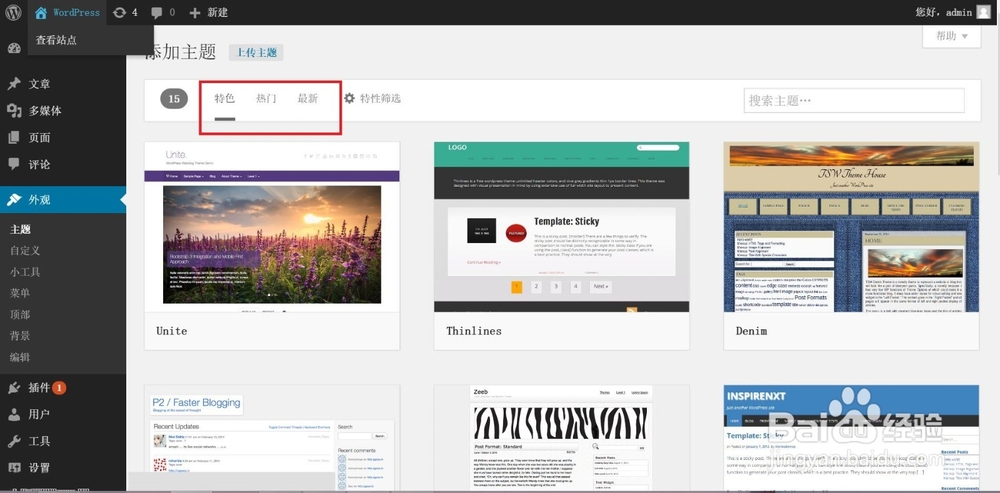
Task: Select the P2 Faster Blogging theme thumbnail
Action: click(x=272, y=438)
